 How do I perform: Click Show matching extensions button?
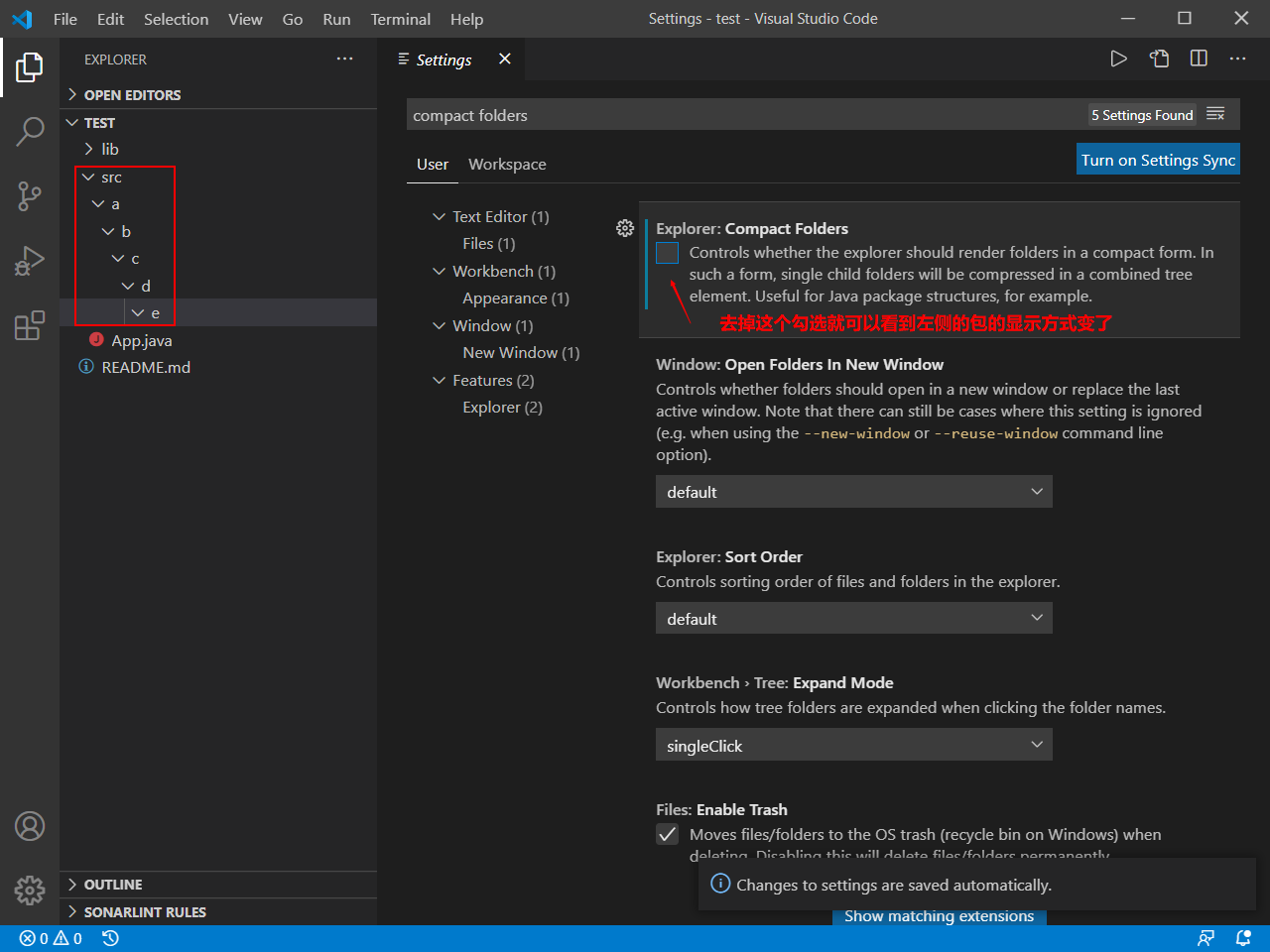(939, 916)
